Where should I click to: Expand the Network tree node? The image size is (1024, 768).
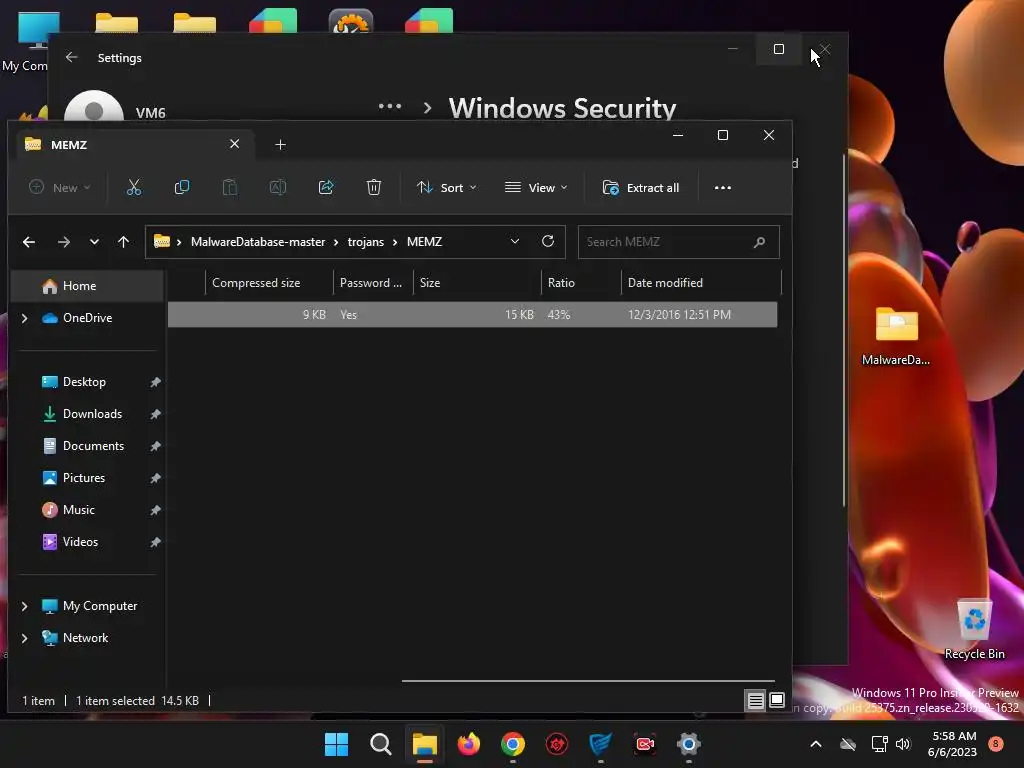tap(24, 638)
